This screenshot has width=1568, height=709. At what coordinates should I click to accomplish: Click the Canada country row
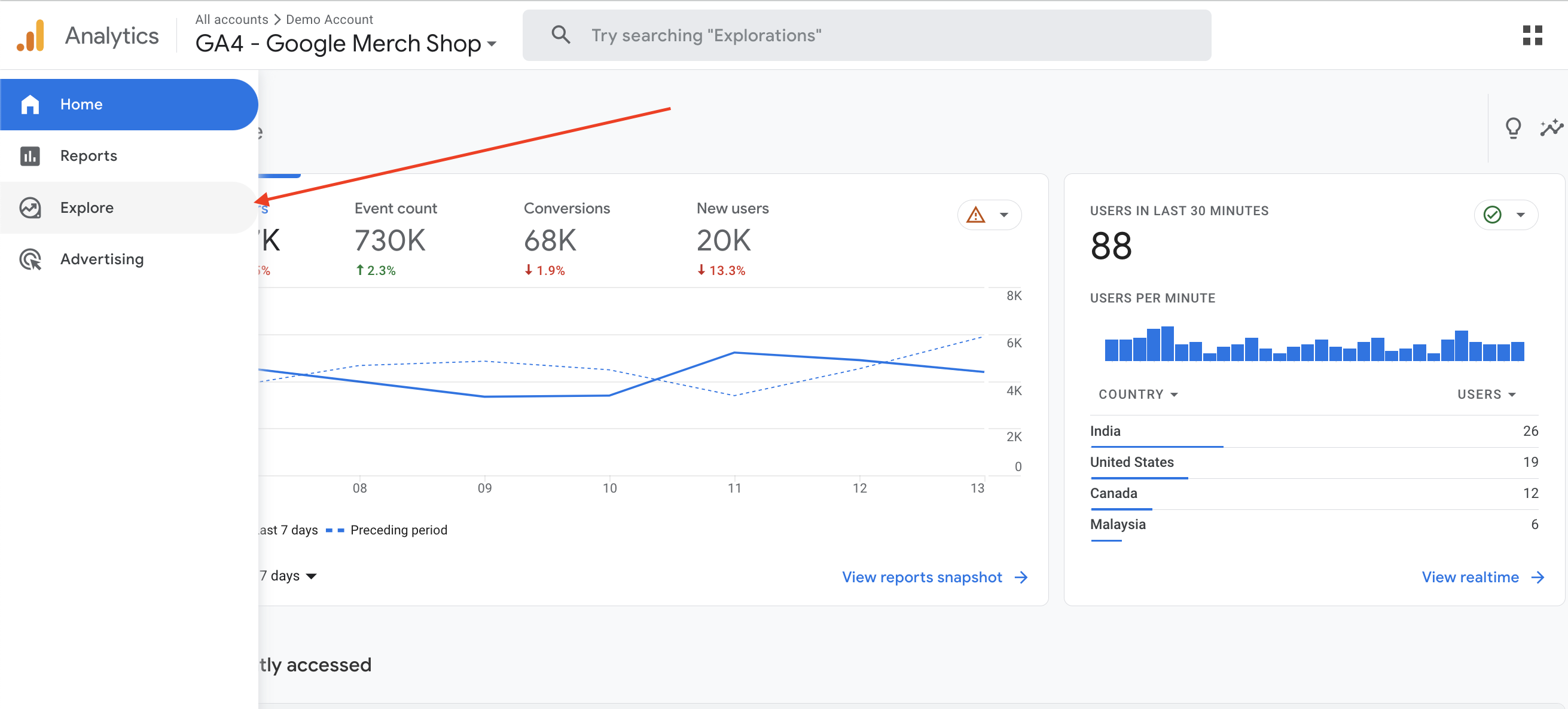(1314, 494)
